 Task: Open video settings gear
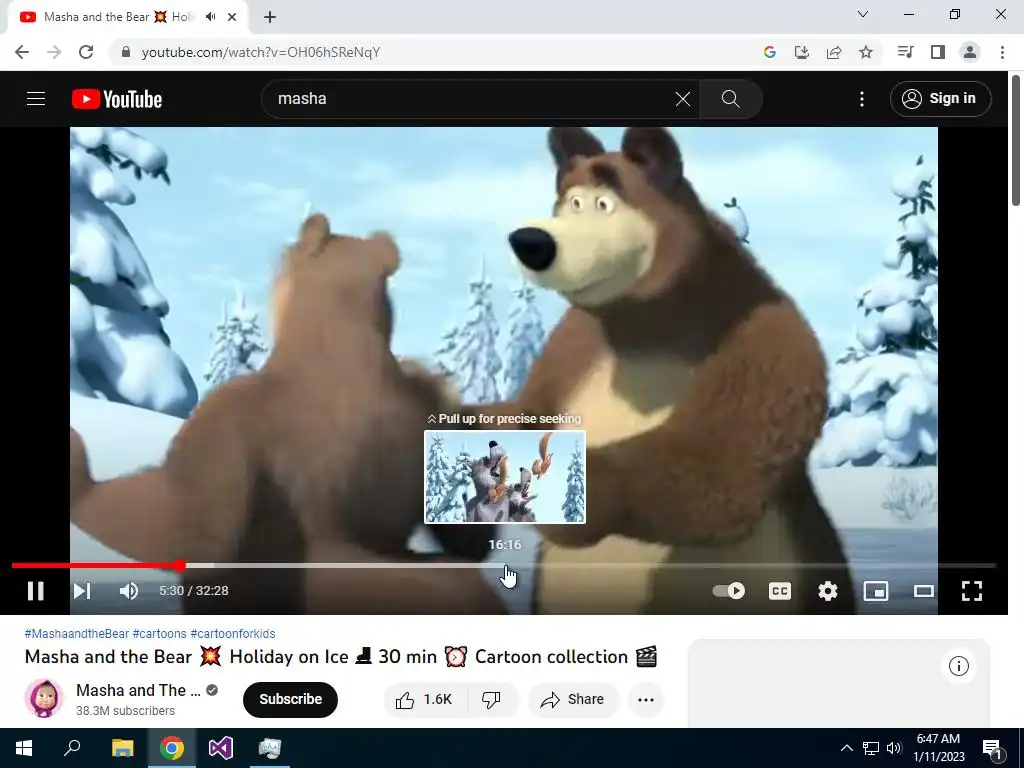[x=827, y=591]
